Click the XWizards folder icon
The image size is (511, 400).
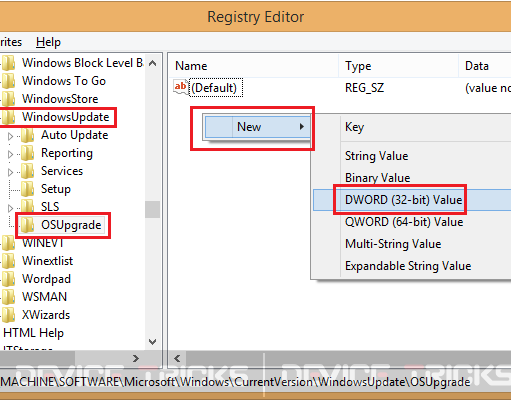tap(8, 315)
